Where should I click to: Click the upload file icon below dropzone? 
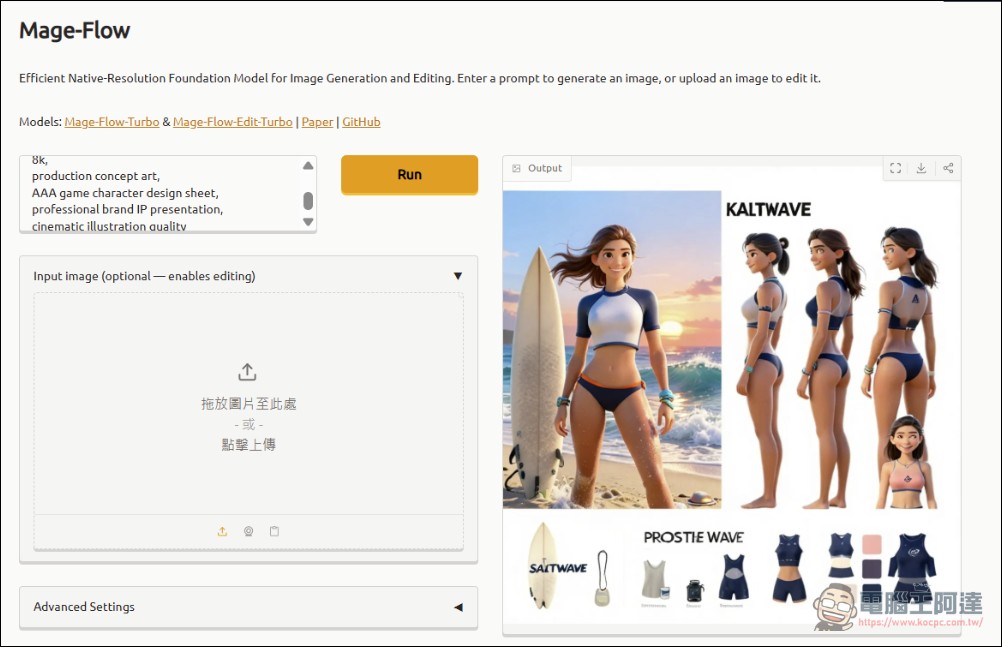point(222,531)
